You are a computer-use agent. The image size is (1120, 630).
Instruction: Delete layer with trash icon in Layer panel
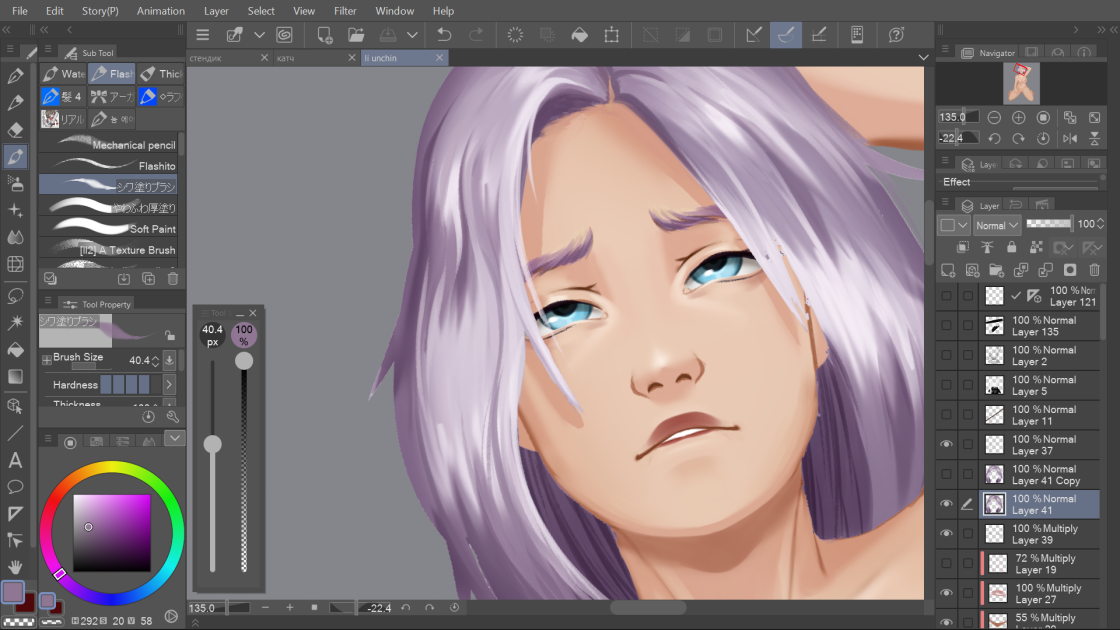pyautogui.click(x=1094, y=270)
